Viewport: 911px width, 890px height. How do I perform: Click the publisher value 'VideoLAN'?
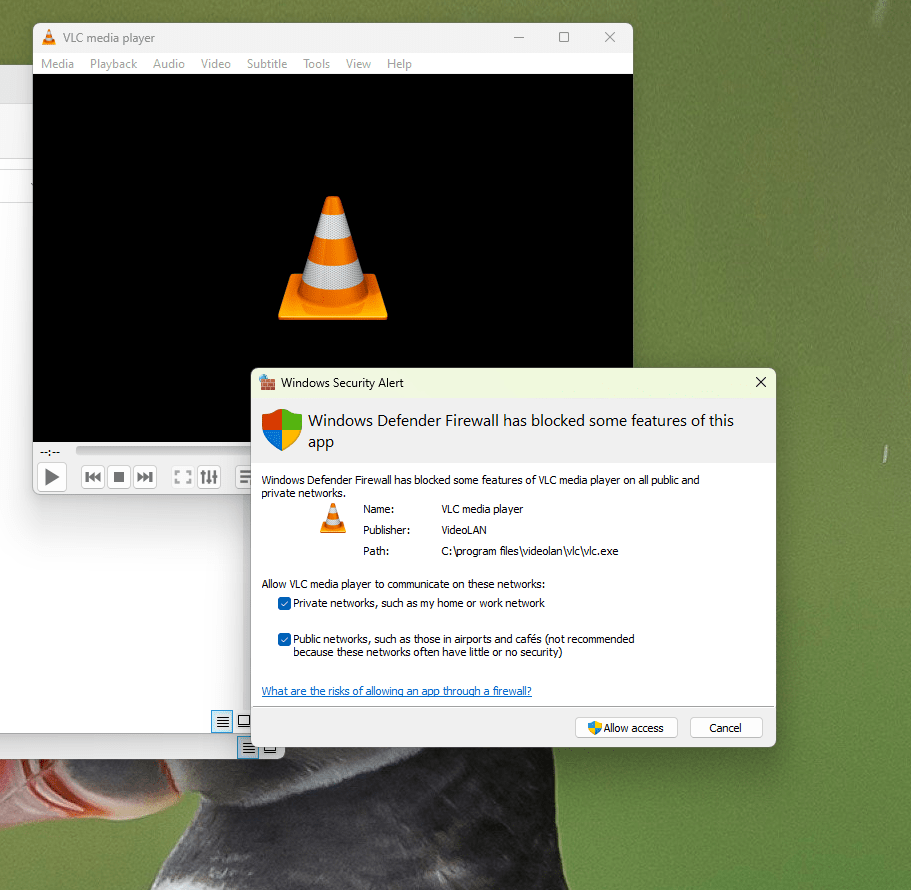[x=464, y=530]
